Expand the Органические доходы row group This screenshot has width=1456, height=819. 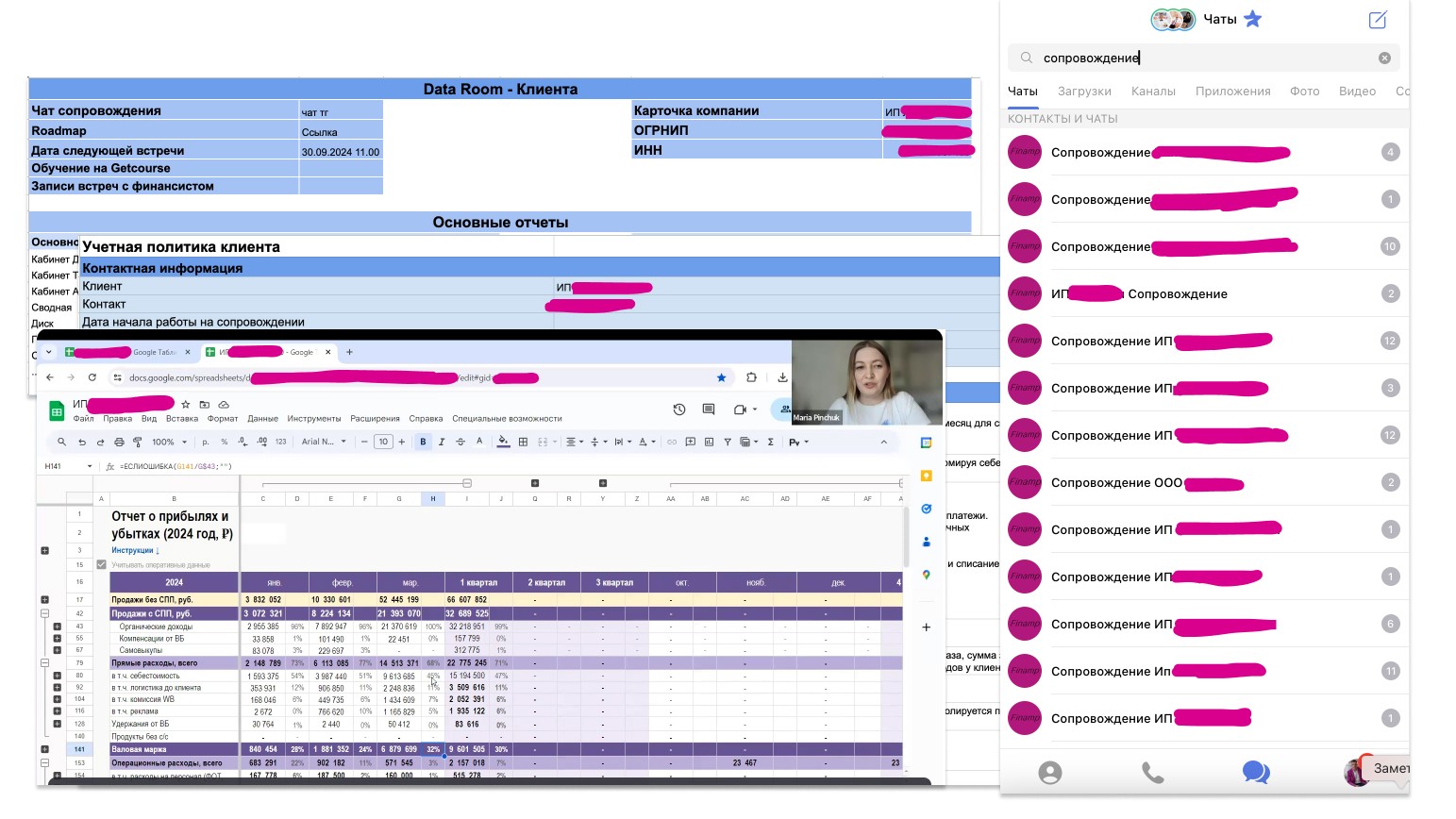click(57, 627)
